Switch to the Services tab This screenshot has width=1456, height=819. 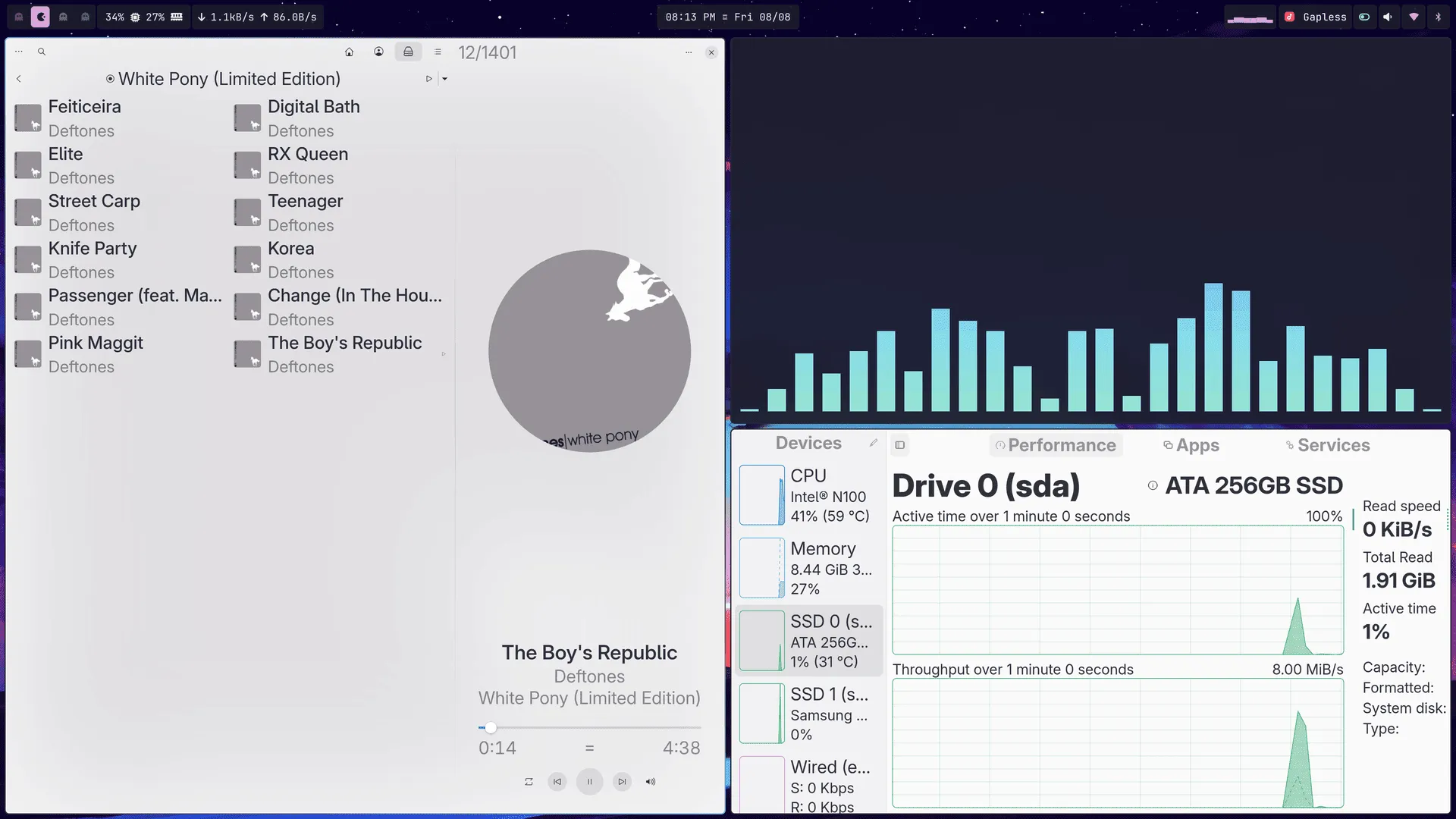[x=1327, y=445]
